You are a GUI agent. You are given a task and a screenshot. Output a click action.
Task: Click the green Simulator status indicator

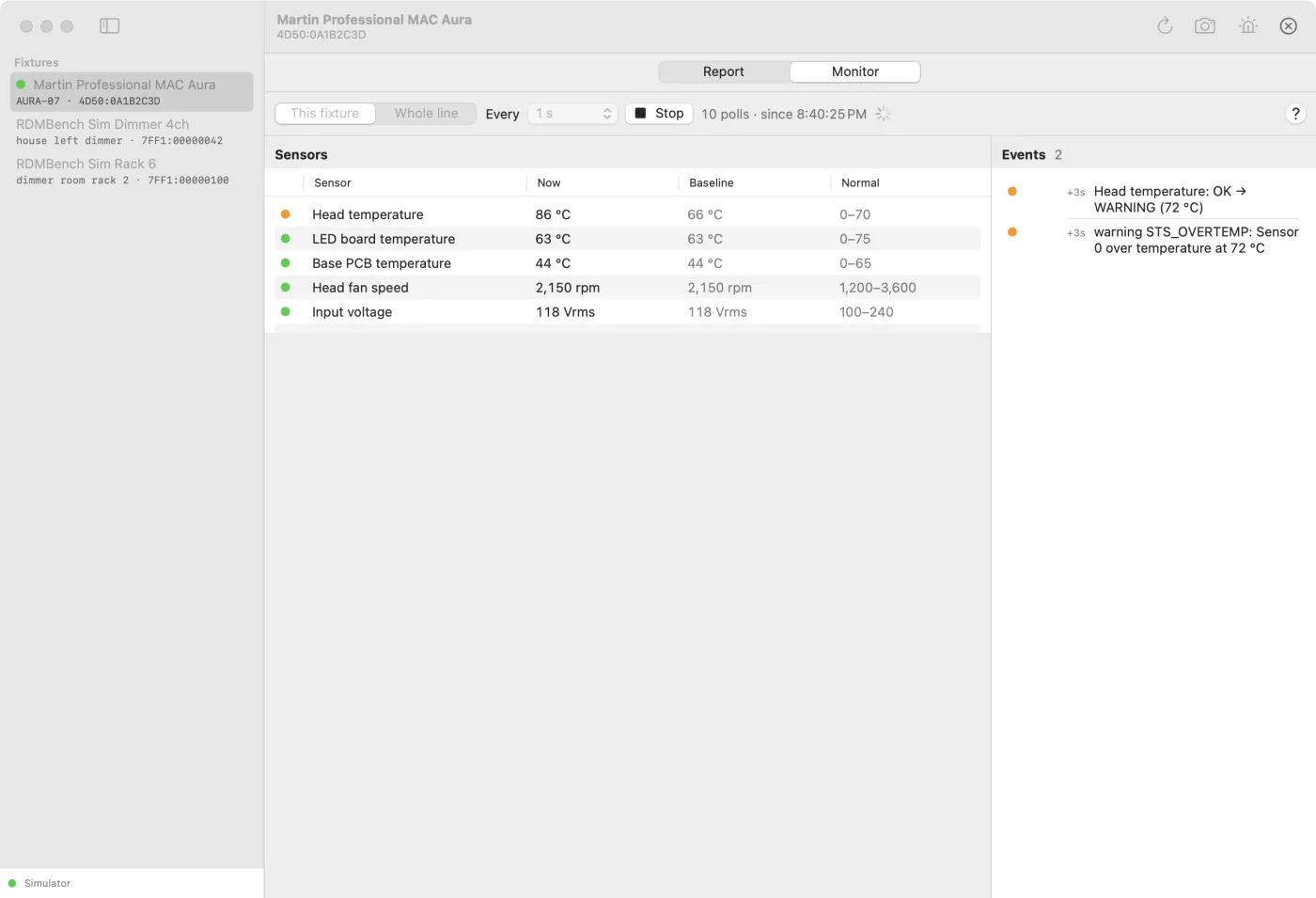click(12, 883)
